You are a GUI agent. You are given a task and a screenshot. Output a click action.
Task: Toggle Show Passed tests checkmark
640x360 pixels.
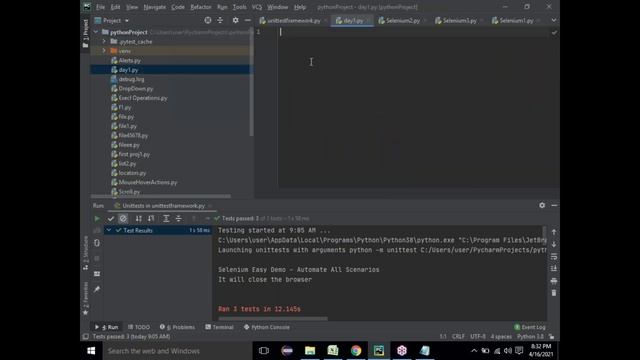point(111,219)
